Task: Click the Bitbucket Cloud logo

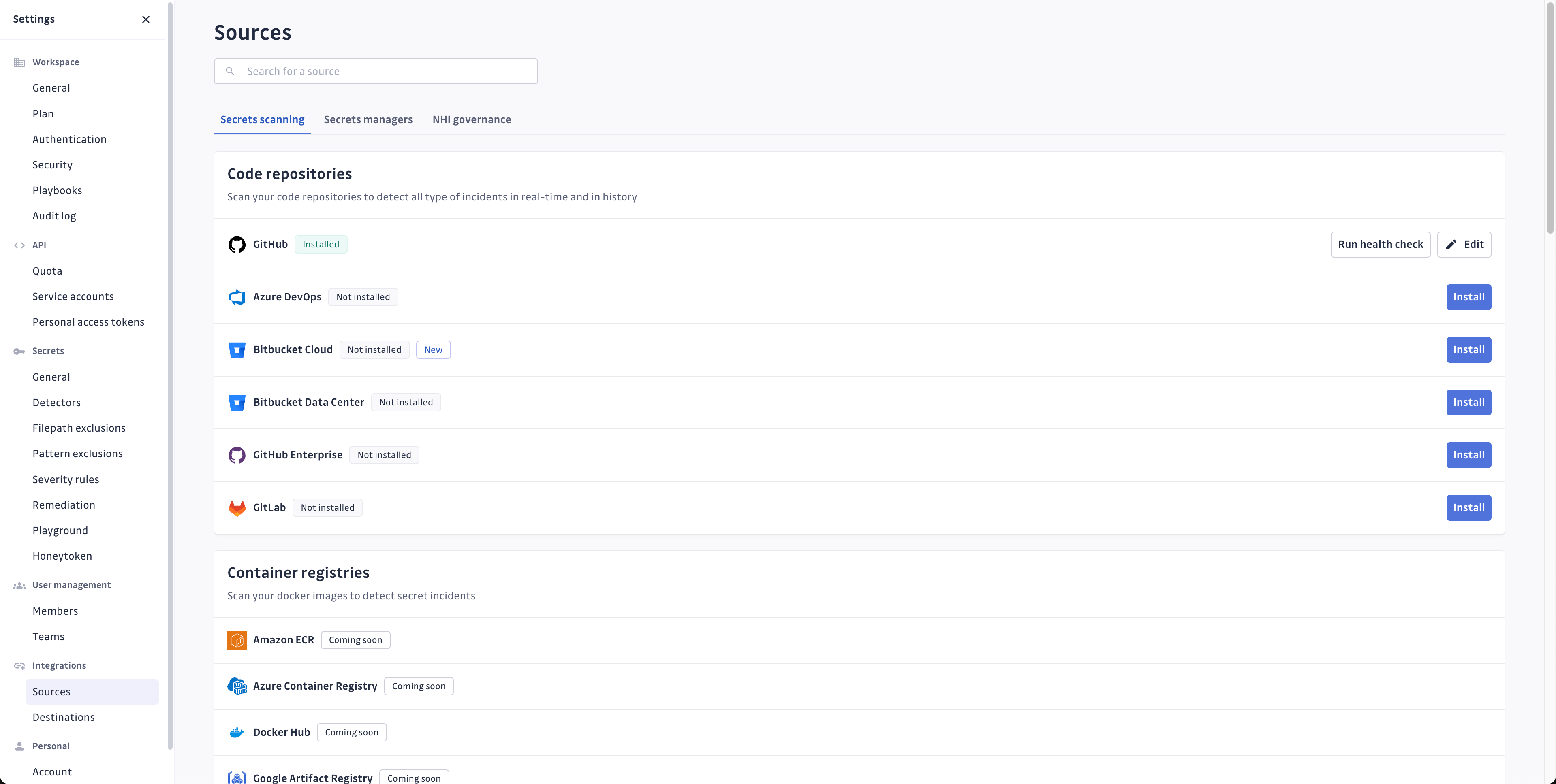Action: (237, 350)
